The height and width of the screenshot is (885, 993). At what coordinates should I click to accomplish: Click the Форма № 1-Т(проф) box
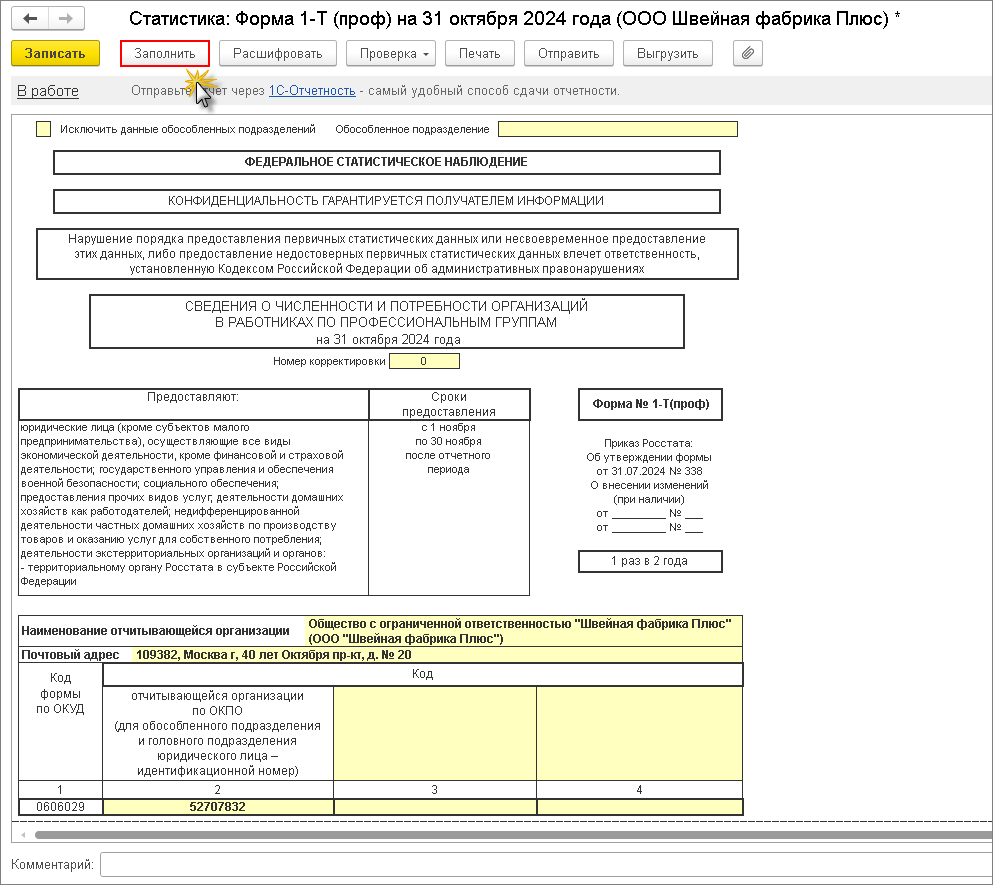click(650, 404)
